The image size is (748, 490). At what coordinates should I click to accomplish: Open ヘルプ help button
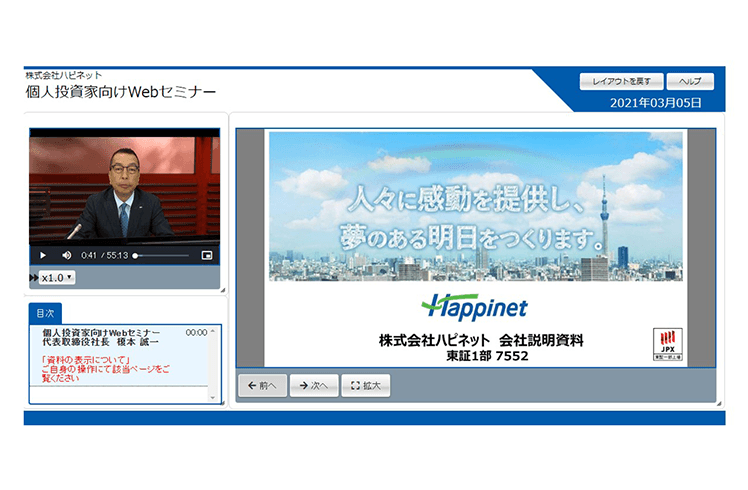(x=690, y=81)
